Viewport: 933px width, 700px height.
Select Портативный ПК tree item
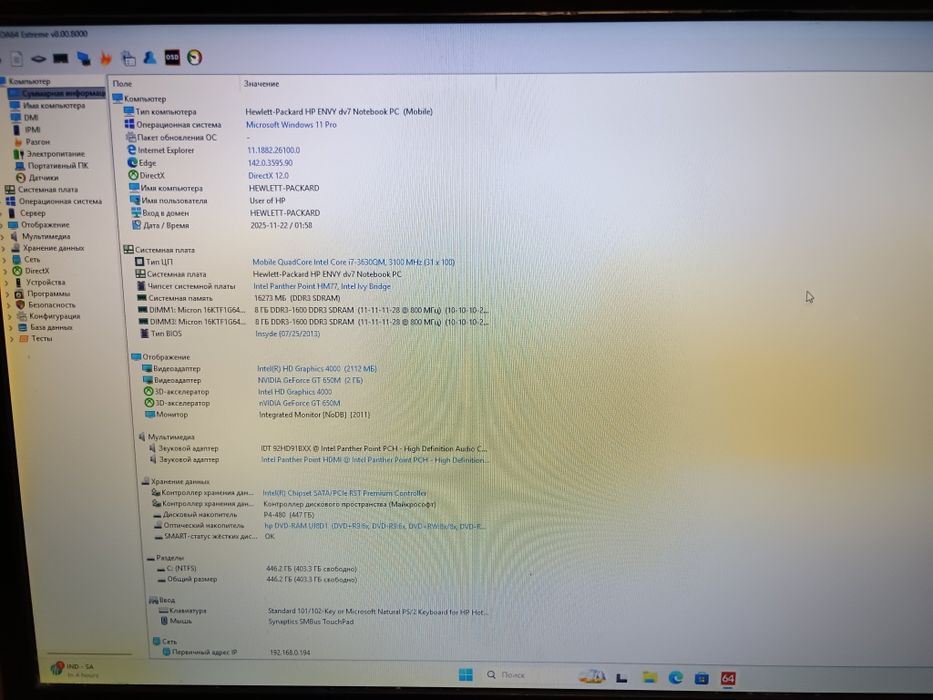click(51, 165)
